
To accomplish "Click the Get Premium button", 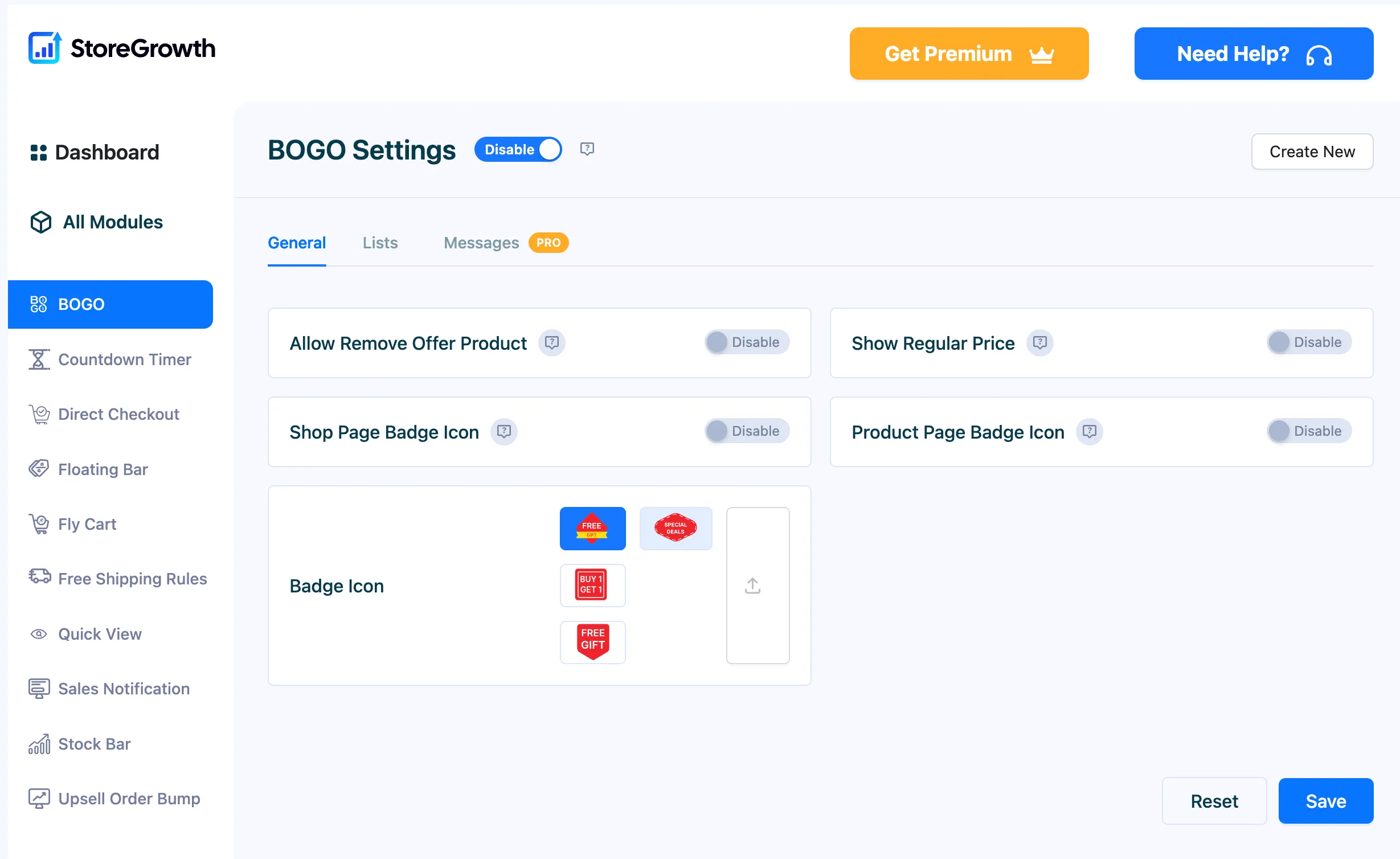I will [x=969, y=54].
